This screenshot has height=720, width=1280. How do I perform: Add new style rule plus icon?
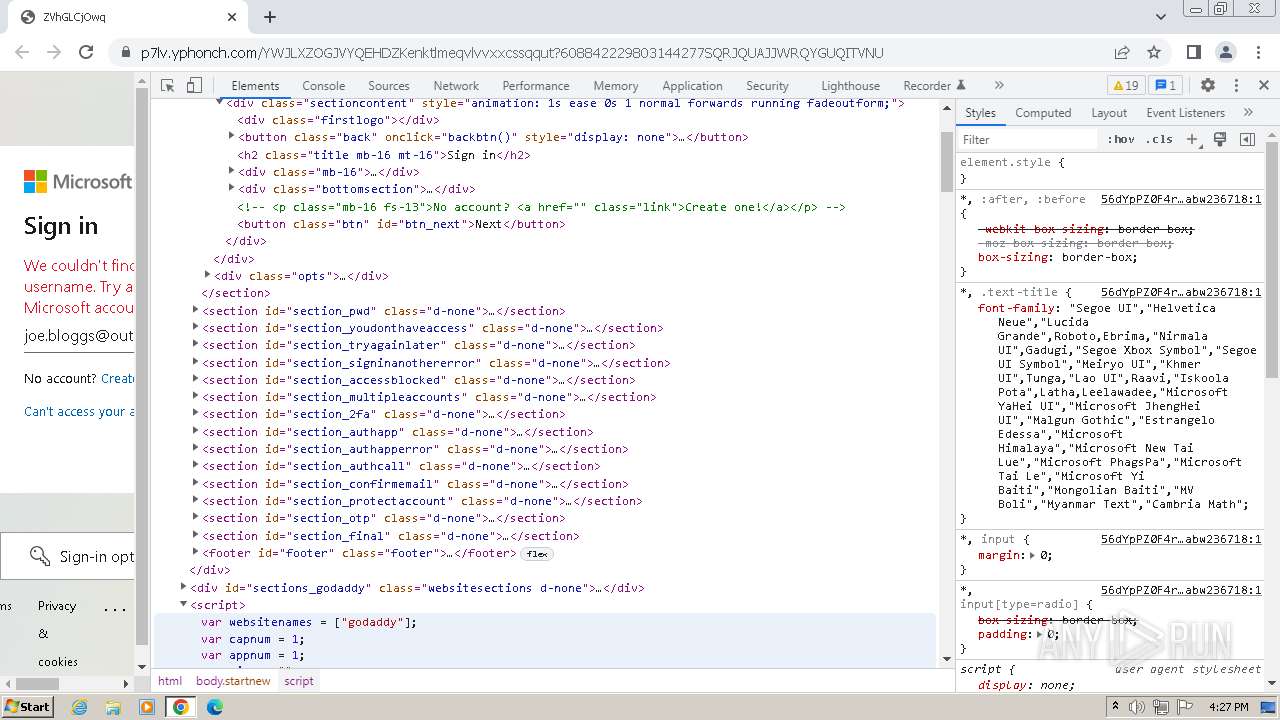[1192, 140]
